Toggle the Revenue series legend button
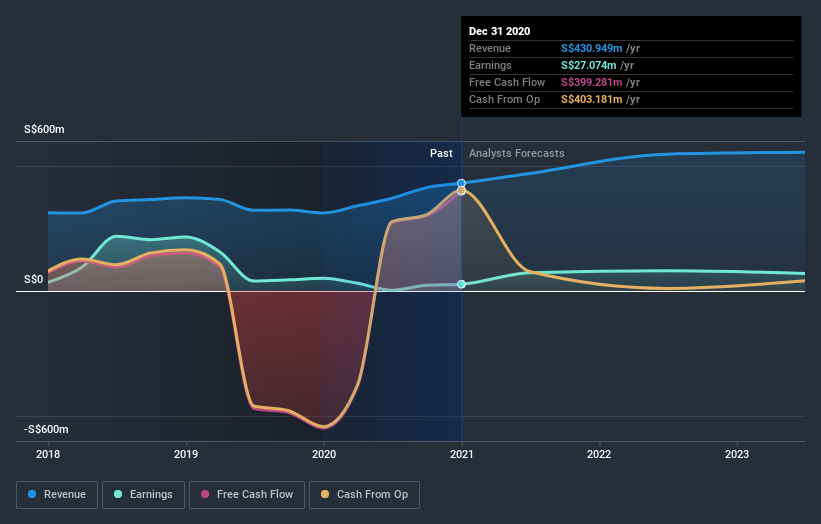Viewport: 821px width, 524px height. (x=57, y=495)
